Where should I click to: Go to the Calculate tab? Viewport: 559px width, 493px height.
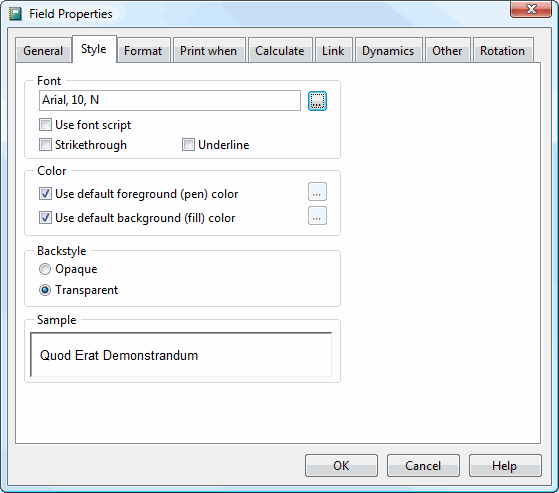tap(280, 51)
